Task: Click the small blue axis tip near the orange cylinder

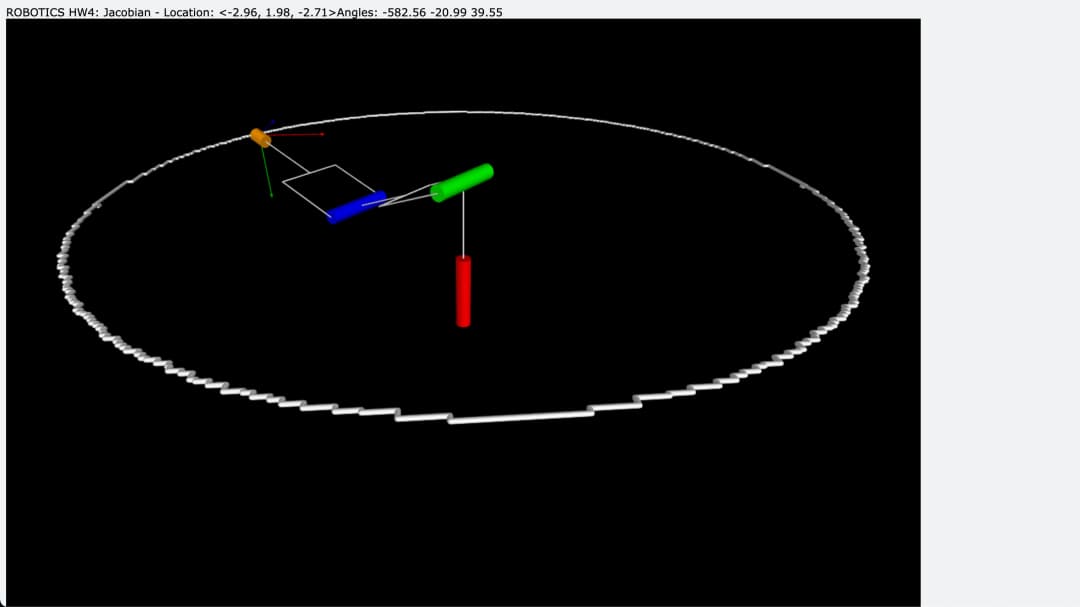Action: coord(273,122)
